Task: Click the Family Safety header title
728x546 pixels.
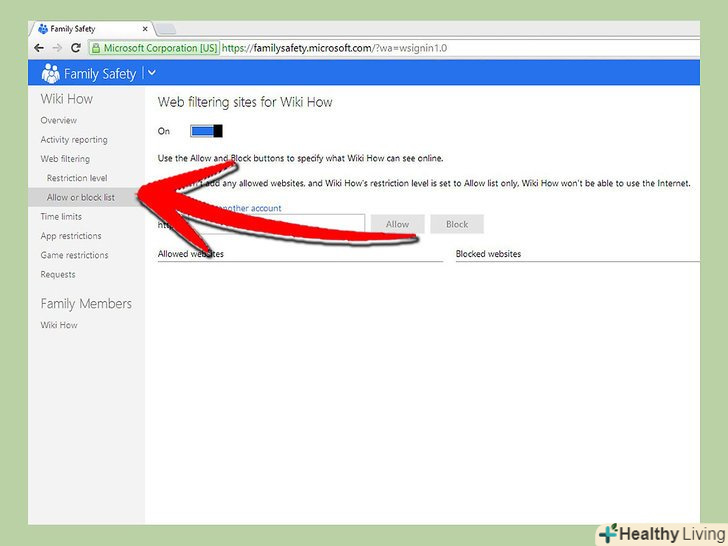Action: coord(100,74)
